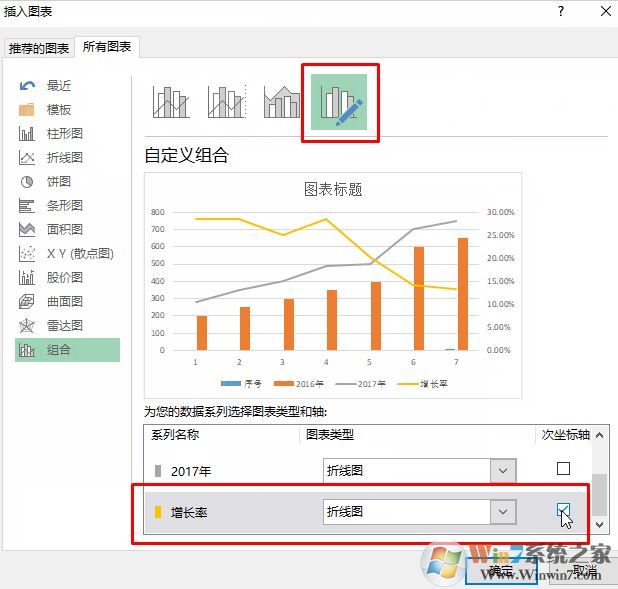The height and width of the screenshot is (589, 618).
Task: Choose the column-line on secondary axis icon
Action: (x=226, y=102)
